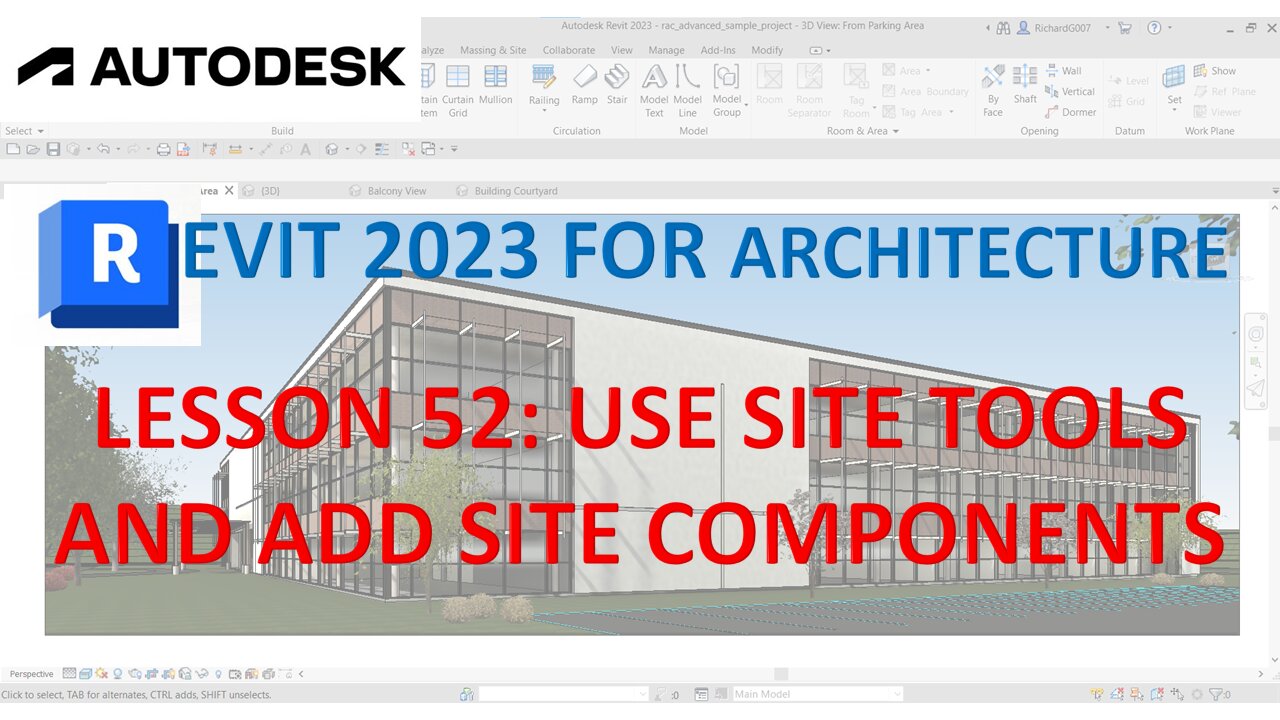The width and height of the screenshot is (1280, 720).
Task: Open the View ribbon tab
Action: point(622,50)
